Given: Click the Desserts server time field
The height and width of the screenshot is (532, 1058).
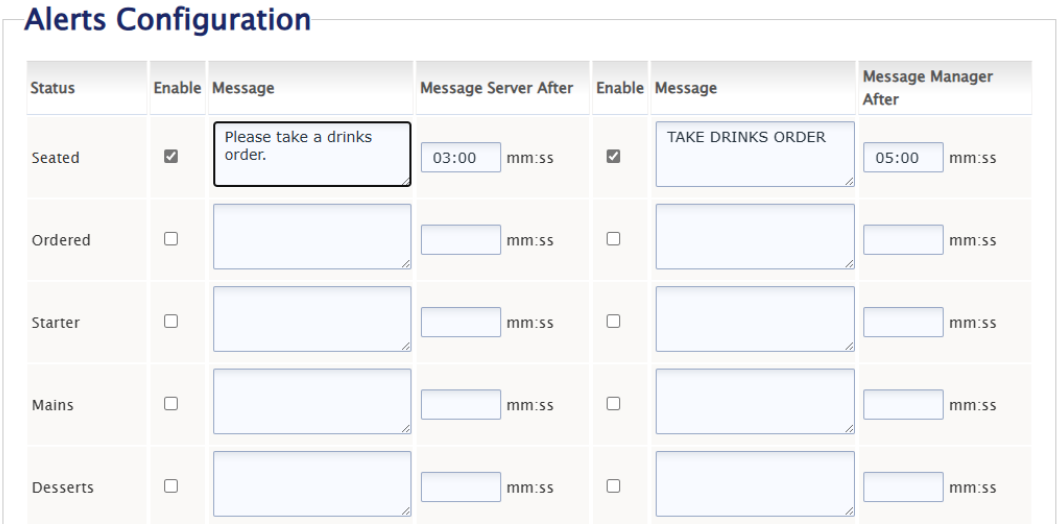Looking at the screenshot, I should 460,487.
